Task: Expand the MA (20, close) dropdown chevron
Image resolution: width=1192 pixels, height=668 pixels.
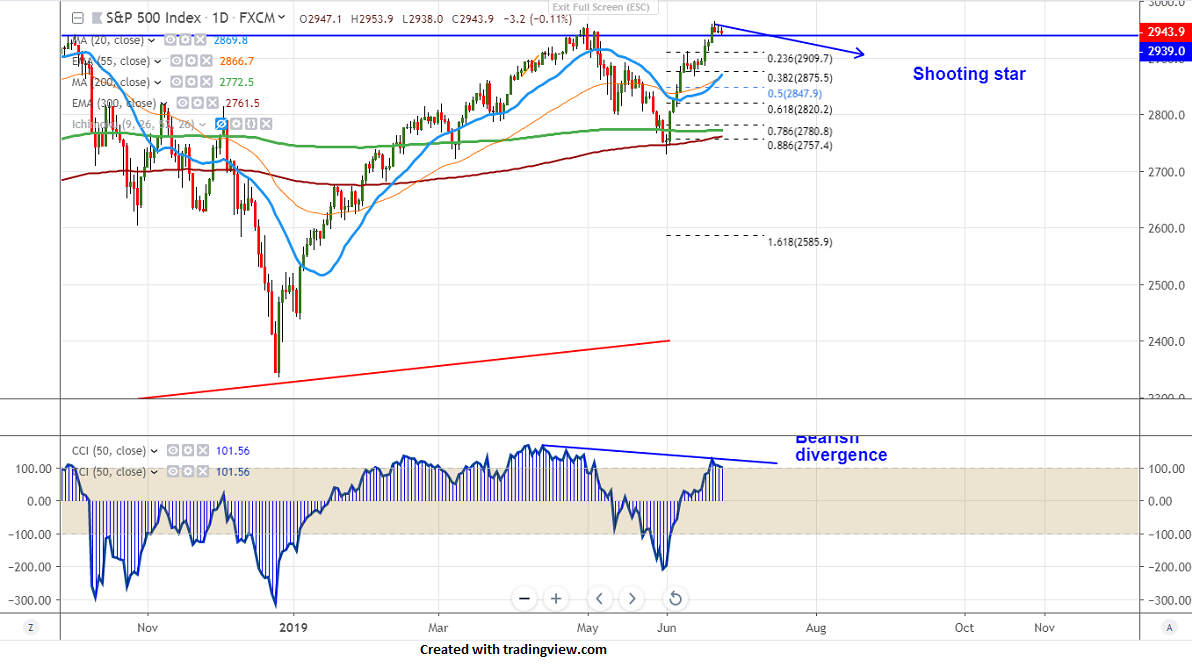Action: pyautogui.click(x=152, y=41)
